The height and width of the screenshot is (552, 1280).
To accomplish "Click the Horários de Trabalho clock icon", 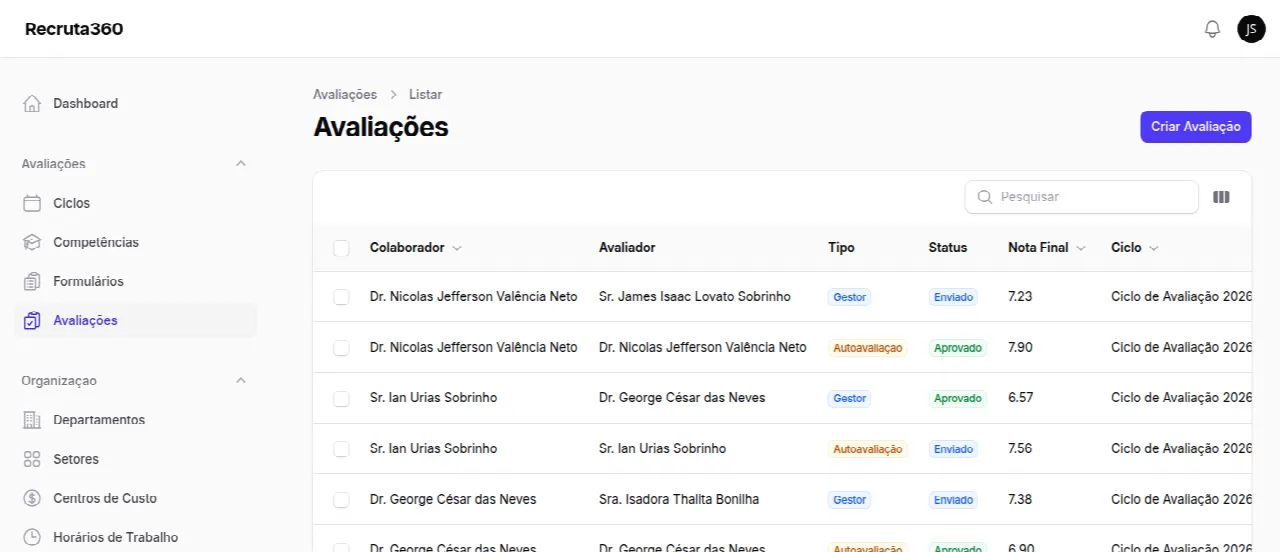I will pos(32,537).
